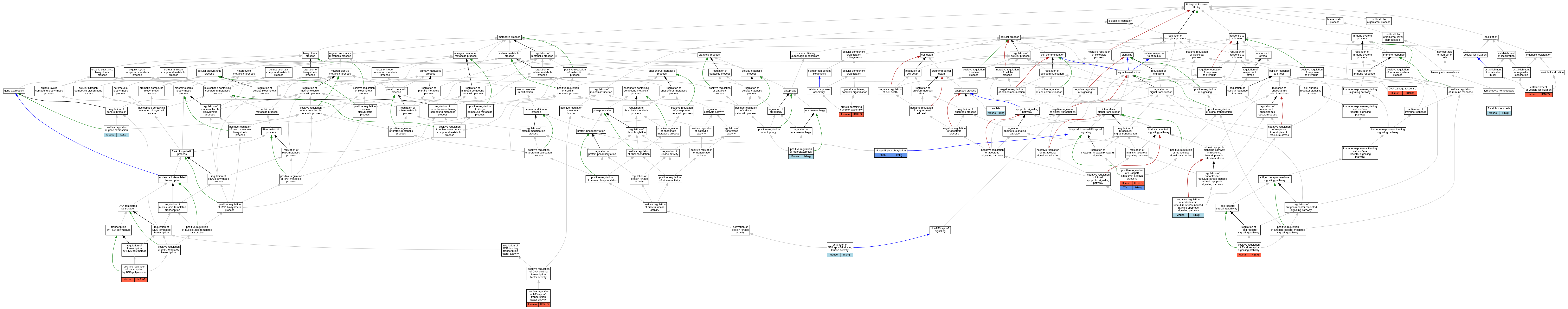Select the 'cellular component biogenesis' node
Viewport: 1568px width, 309px height.
[x=819, y=72]
